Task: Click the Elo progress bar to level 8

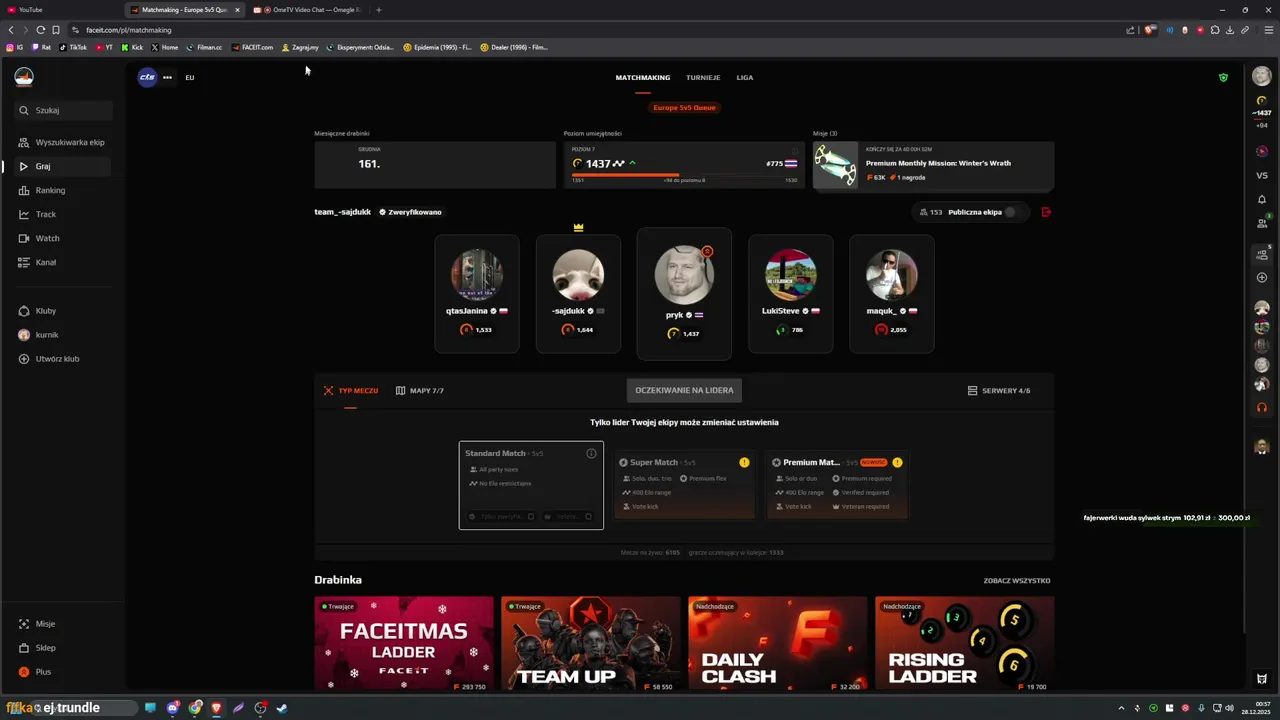Action: [x=684, y=175]
